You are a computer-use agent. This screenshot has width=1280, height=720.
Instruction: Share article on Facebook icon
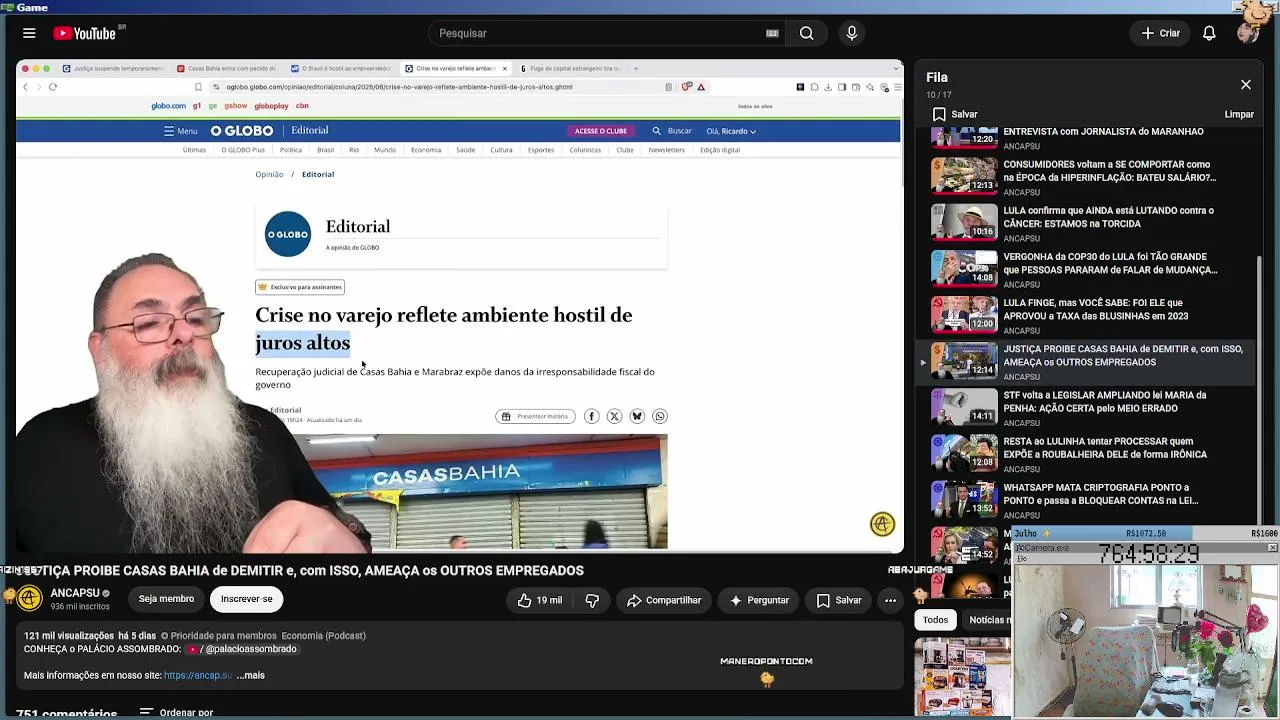[x=592, y=416]
